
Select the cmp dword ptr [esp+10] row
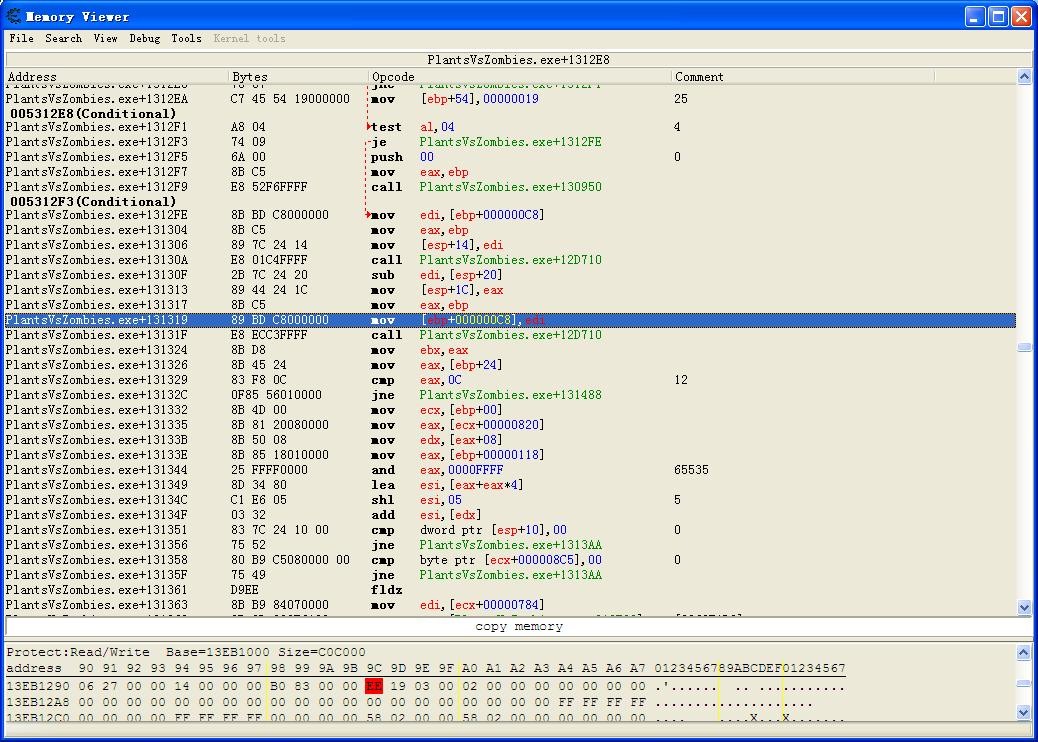(x=510, y=530)
